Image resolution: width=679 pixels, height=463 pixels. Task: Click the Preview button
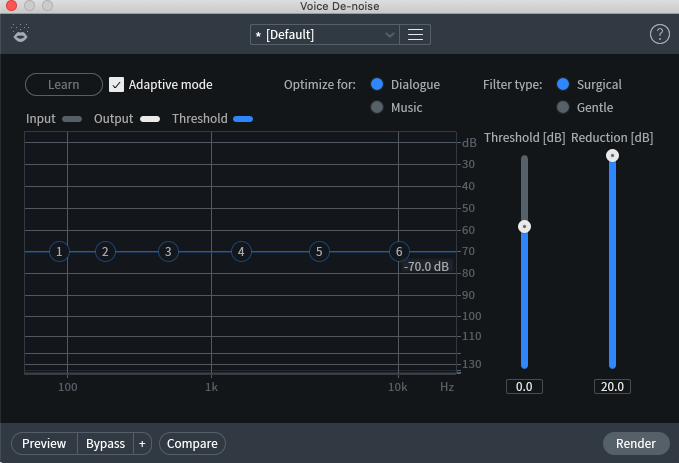(44, 444)
